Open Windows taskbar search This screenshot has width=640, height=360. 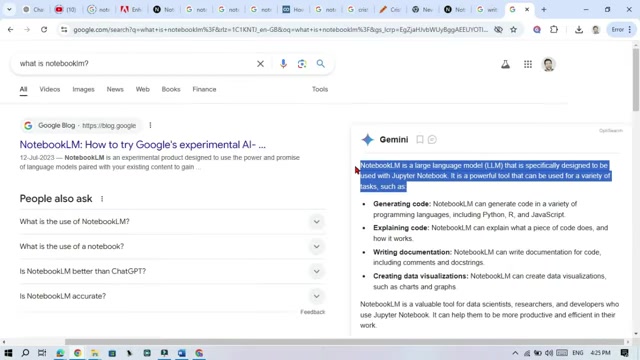click(25, 353)
